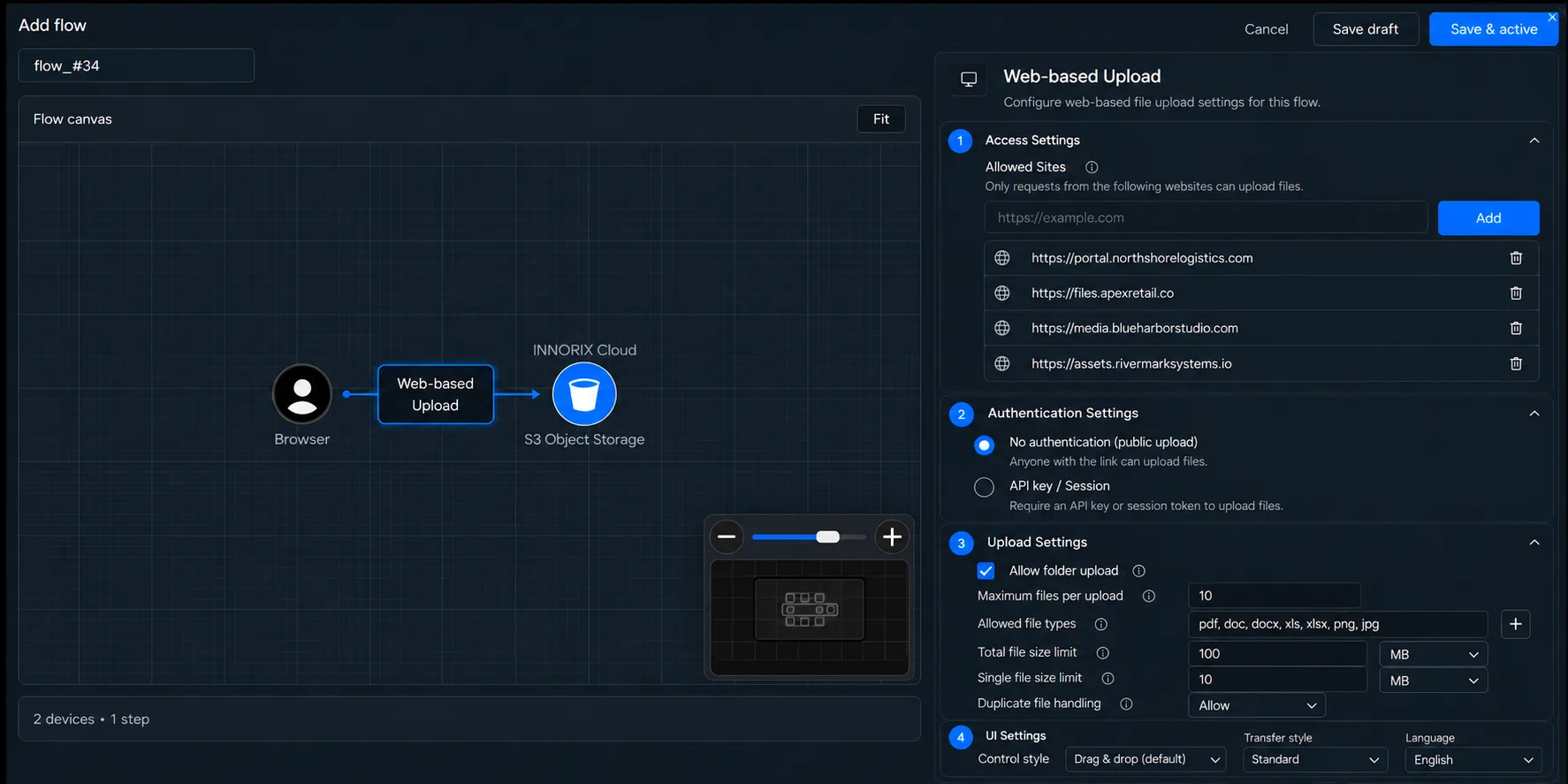The image size is (1568, 784).
Task: Click the Save & active button
Action: point(1494,29)
